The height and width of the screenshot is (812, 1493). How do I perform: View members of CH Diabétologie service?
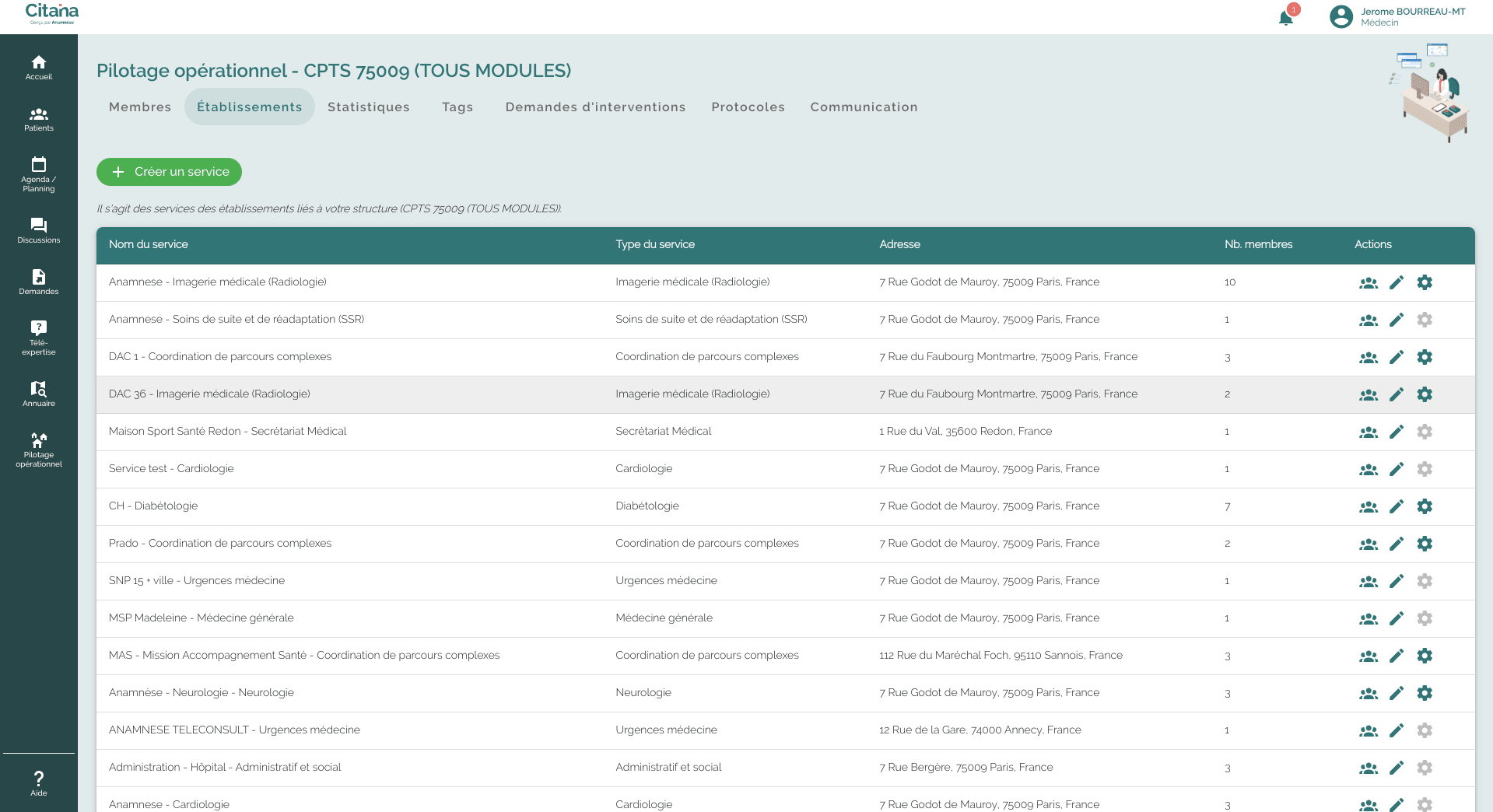[x=1369, y=507]
